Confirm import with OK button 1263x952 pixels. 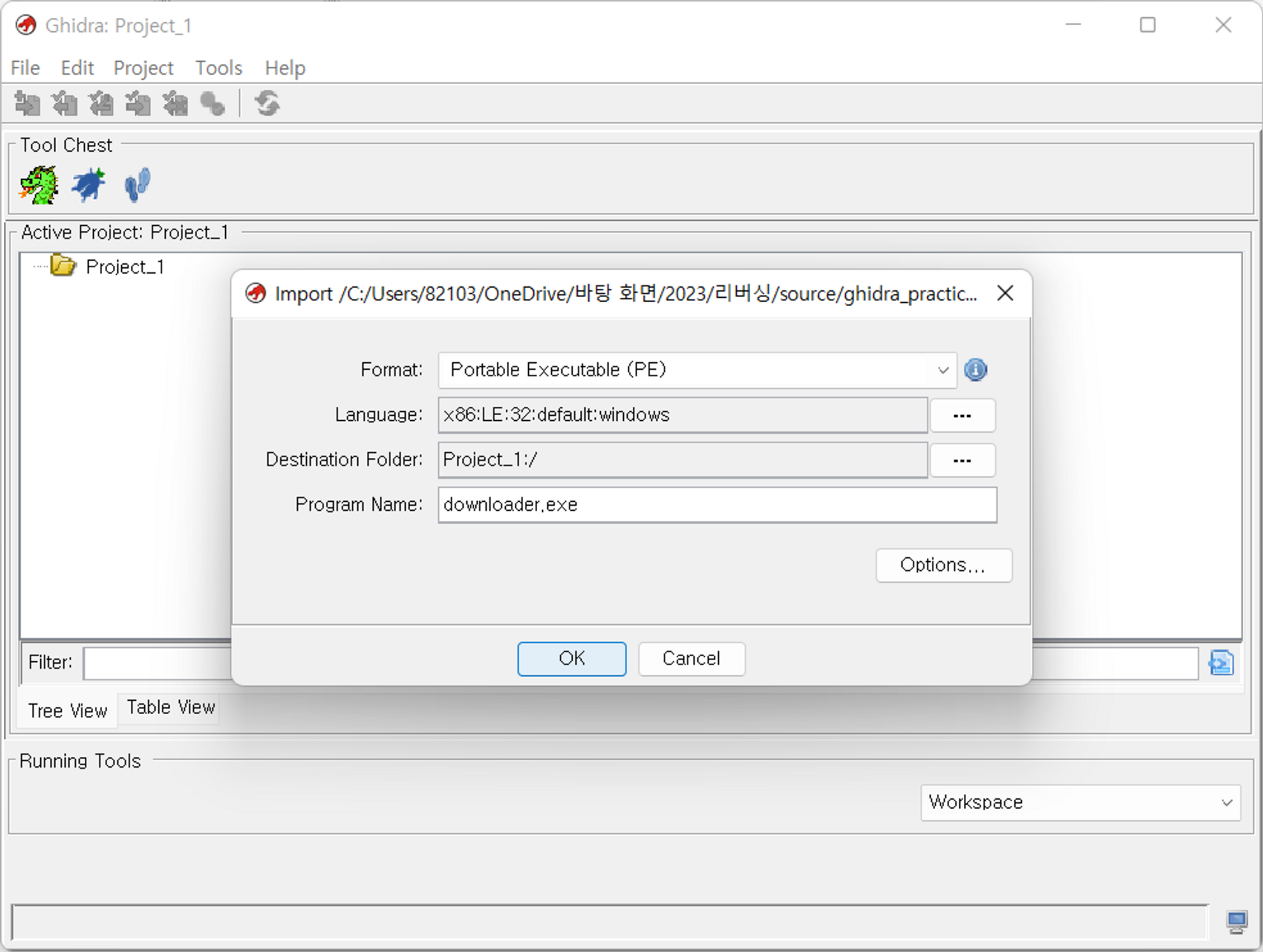572,659
